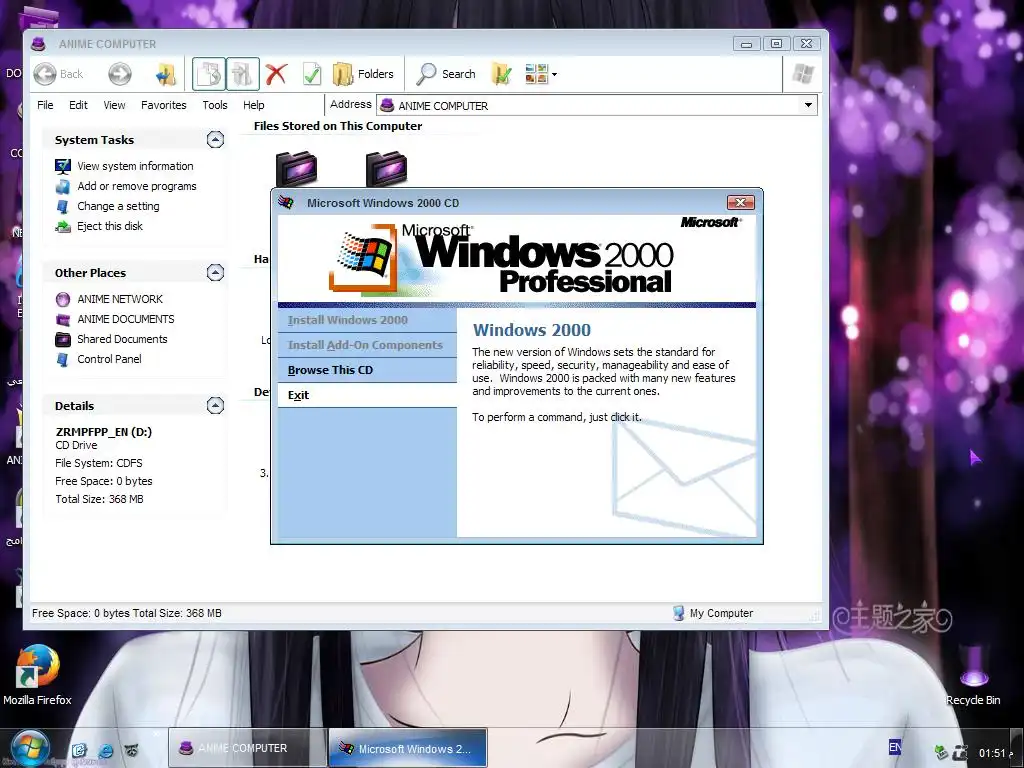Click the first quick launch icon beside Start
Image resolution: width=1024 pixels, height=768 pixels.
(79, 750)
